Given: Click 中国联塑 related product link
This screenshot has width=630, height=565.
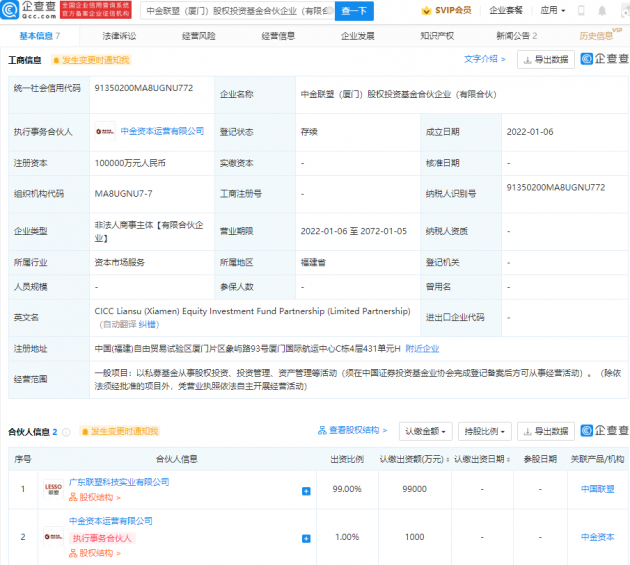Looking at the screenshot, I should (597, 489).
